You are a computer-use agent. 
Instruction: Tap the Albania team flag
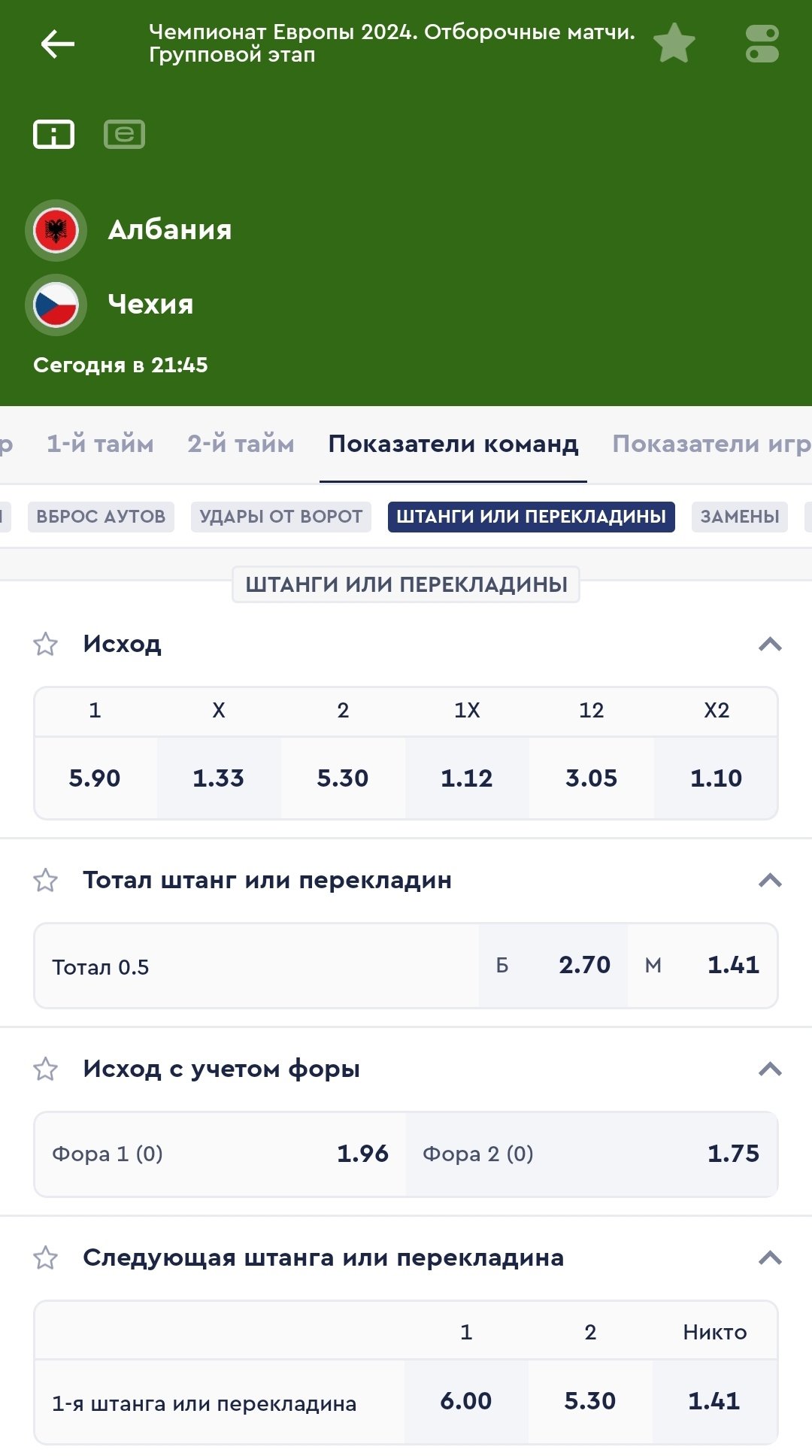[x=56, y=230]
